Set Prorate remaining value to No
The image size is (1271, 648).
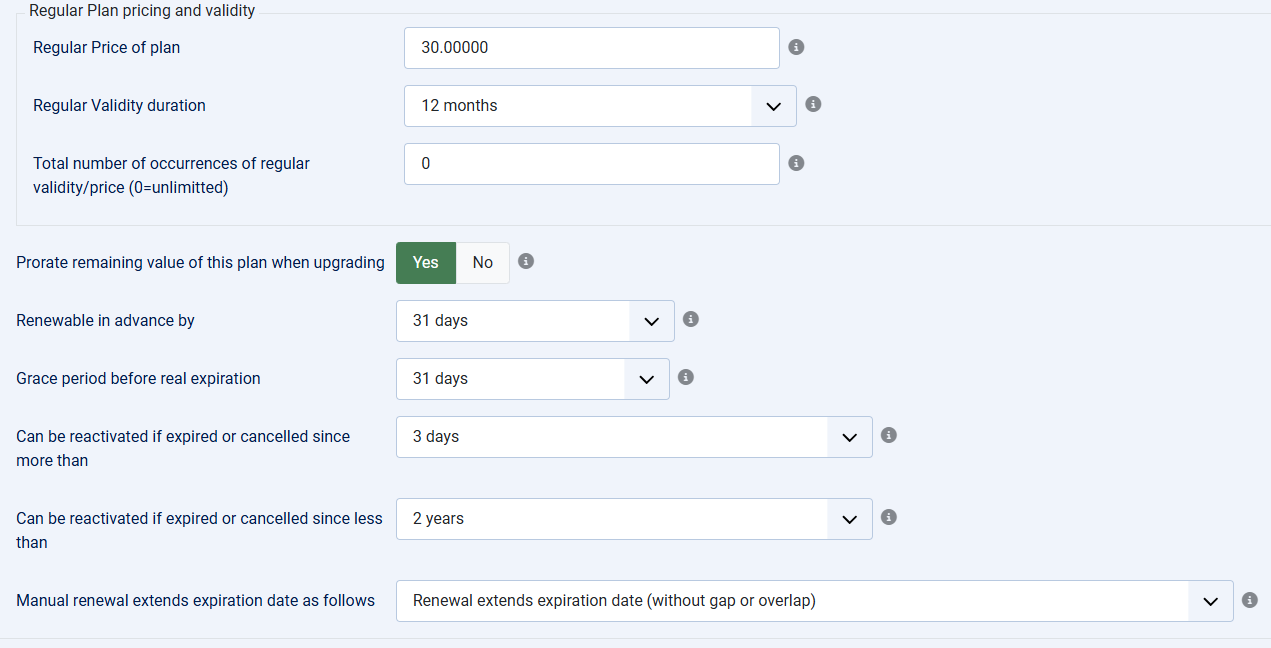483,262
